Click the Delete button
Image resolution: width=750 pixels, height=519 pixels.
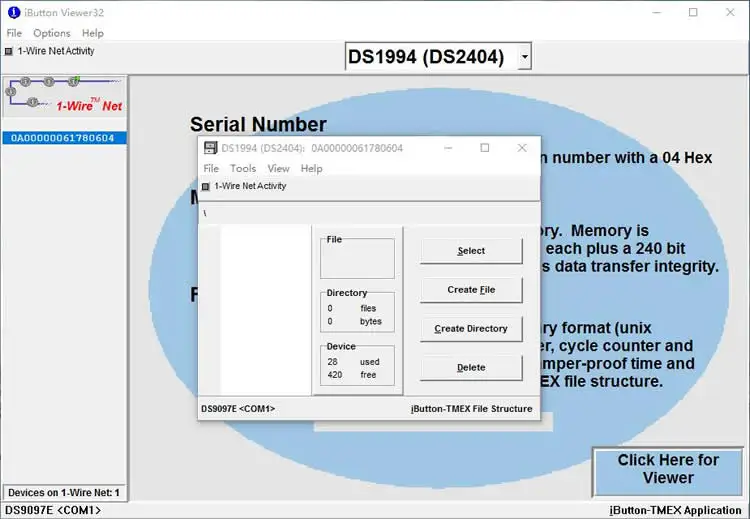click(471, 367)
